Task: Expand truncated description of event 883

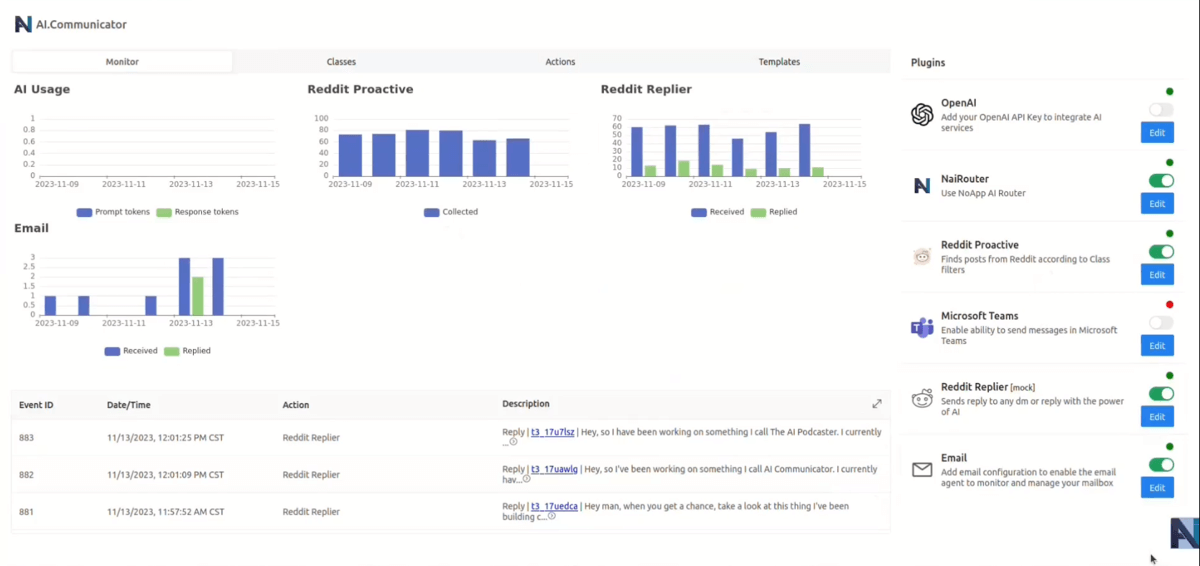Action: click(x=514, y=442)
